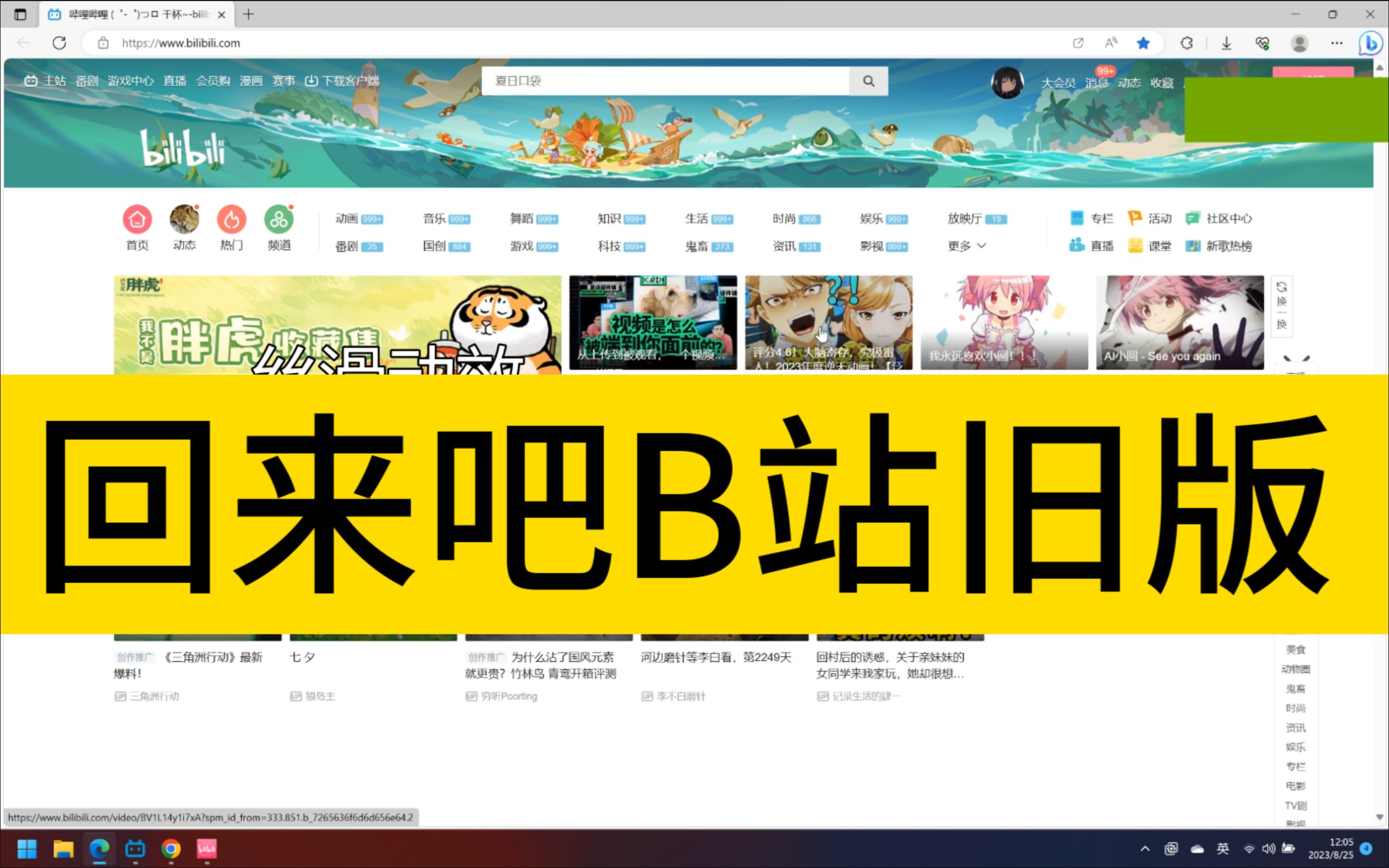Click the browser refresh button
1389x868 pixels.
[x=59, y=43]
